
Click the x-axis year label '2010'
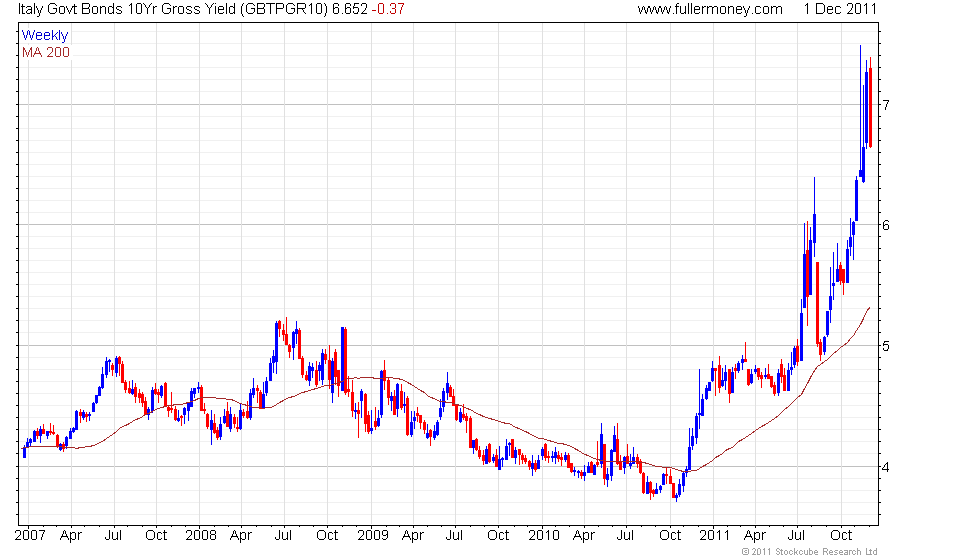pyautogui.click(x=544, y=536)
